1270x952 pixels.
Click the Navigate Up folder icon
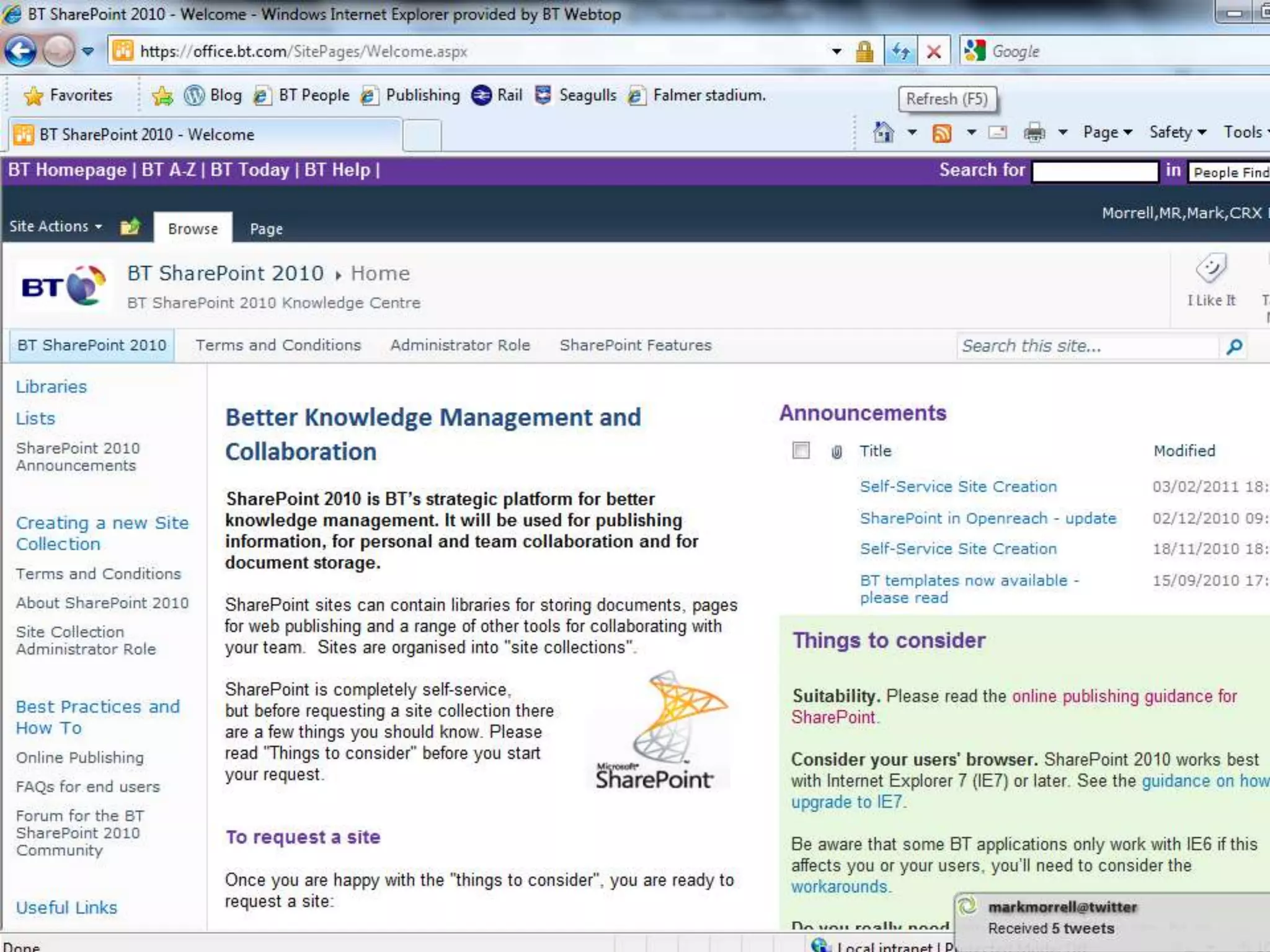130,227
